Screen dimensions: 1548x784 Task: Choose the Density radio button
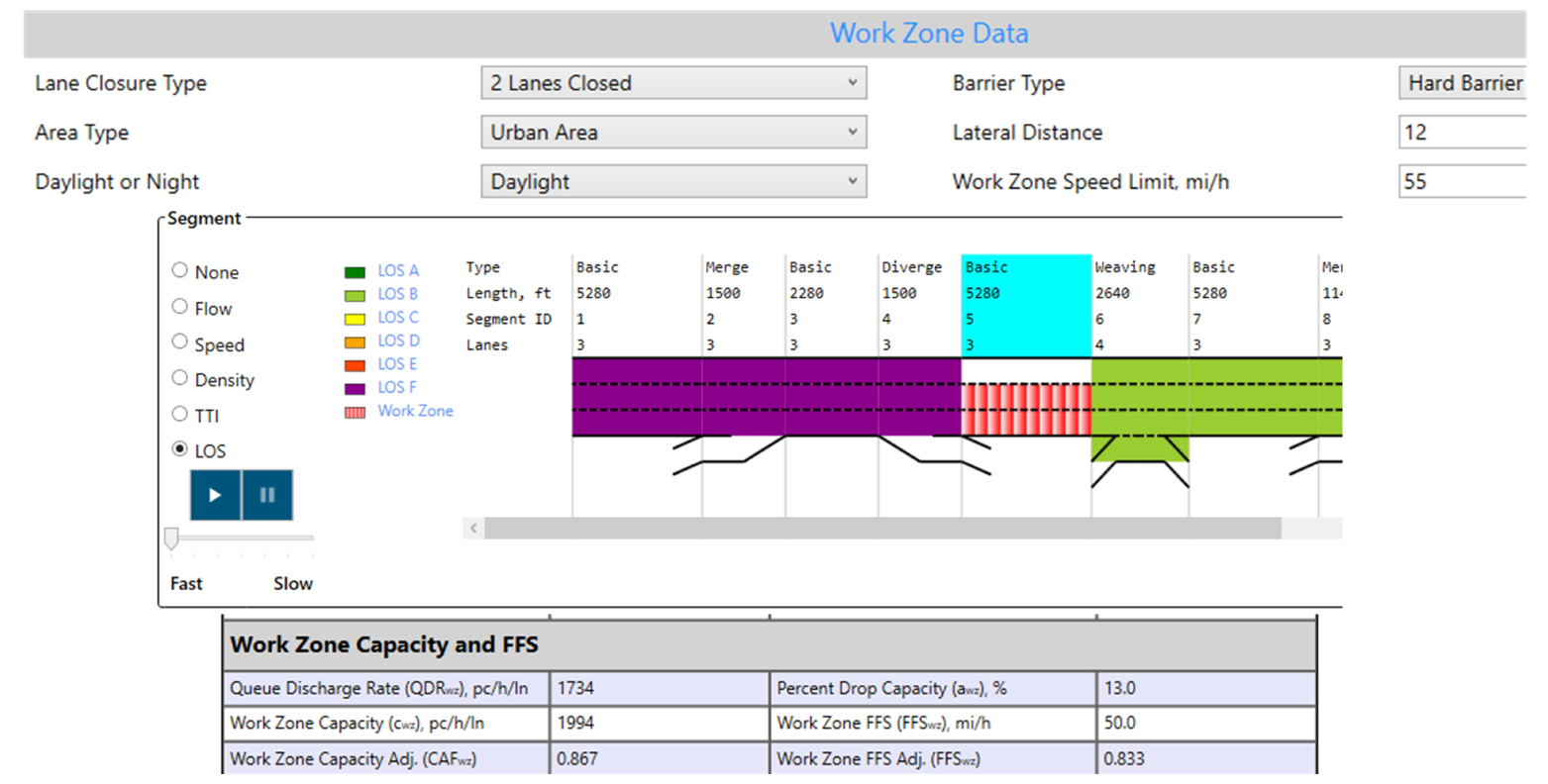pos(180,378)
